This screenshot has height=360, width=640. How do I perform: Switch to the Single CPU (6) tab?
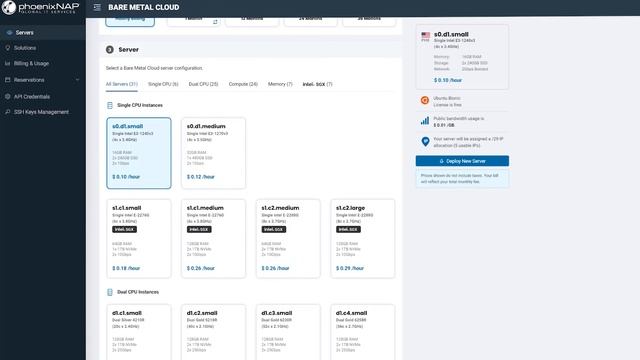(x=163, y=84)
